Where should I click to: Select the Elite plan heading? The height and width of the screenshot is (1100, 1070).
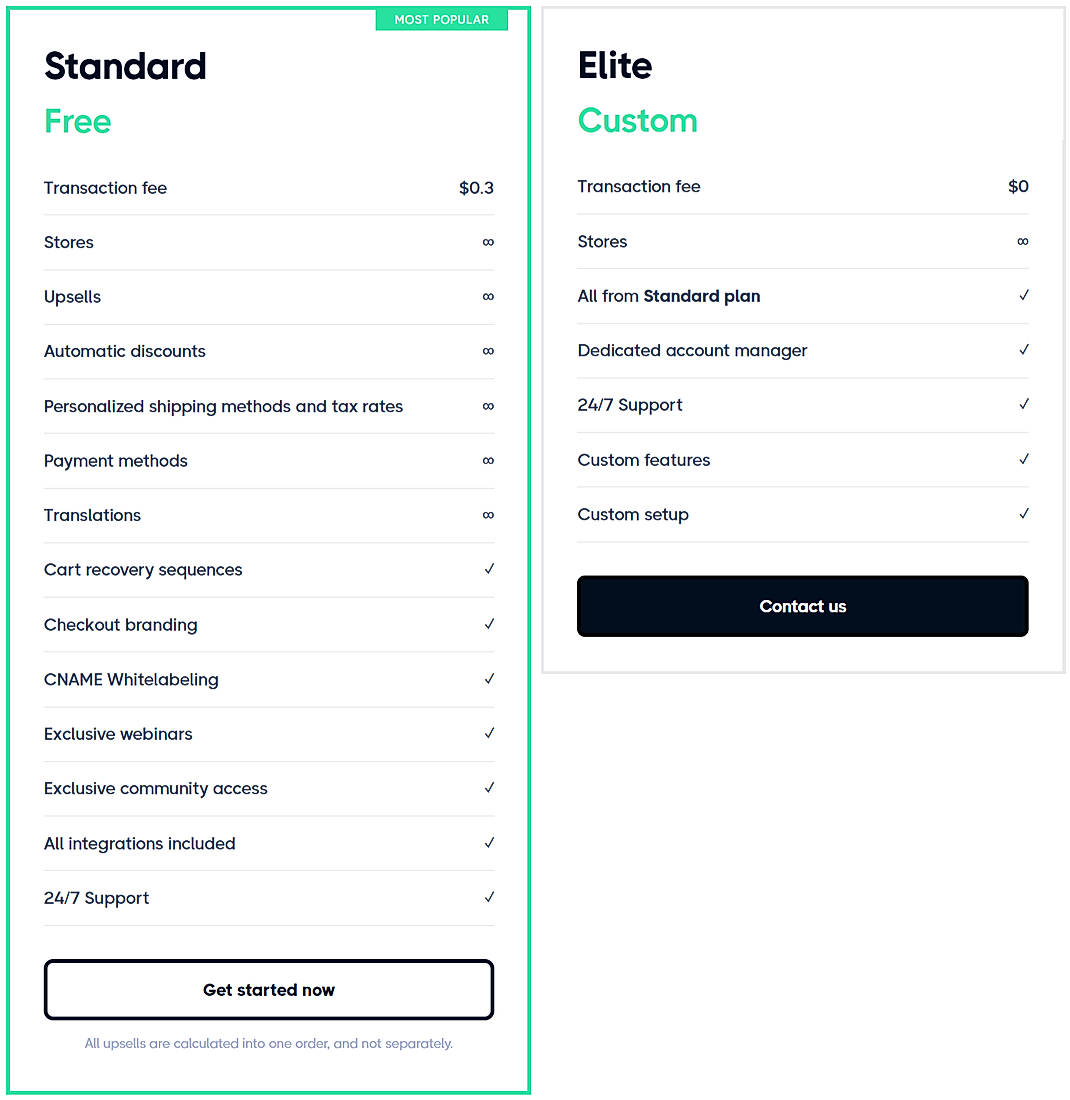[614, 64]
